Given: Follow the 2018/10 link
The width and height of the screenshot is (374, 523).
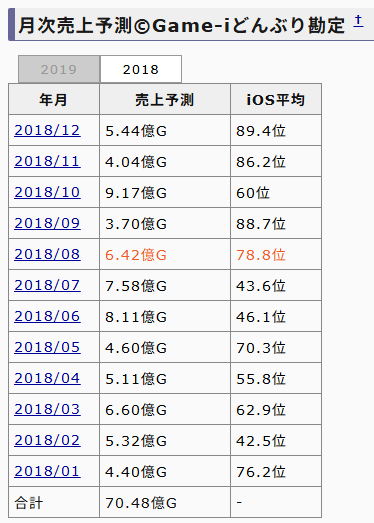Looking at the screenshot, I should click(47, 192).
